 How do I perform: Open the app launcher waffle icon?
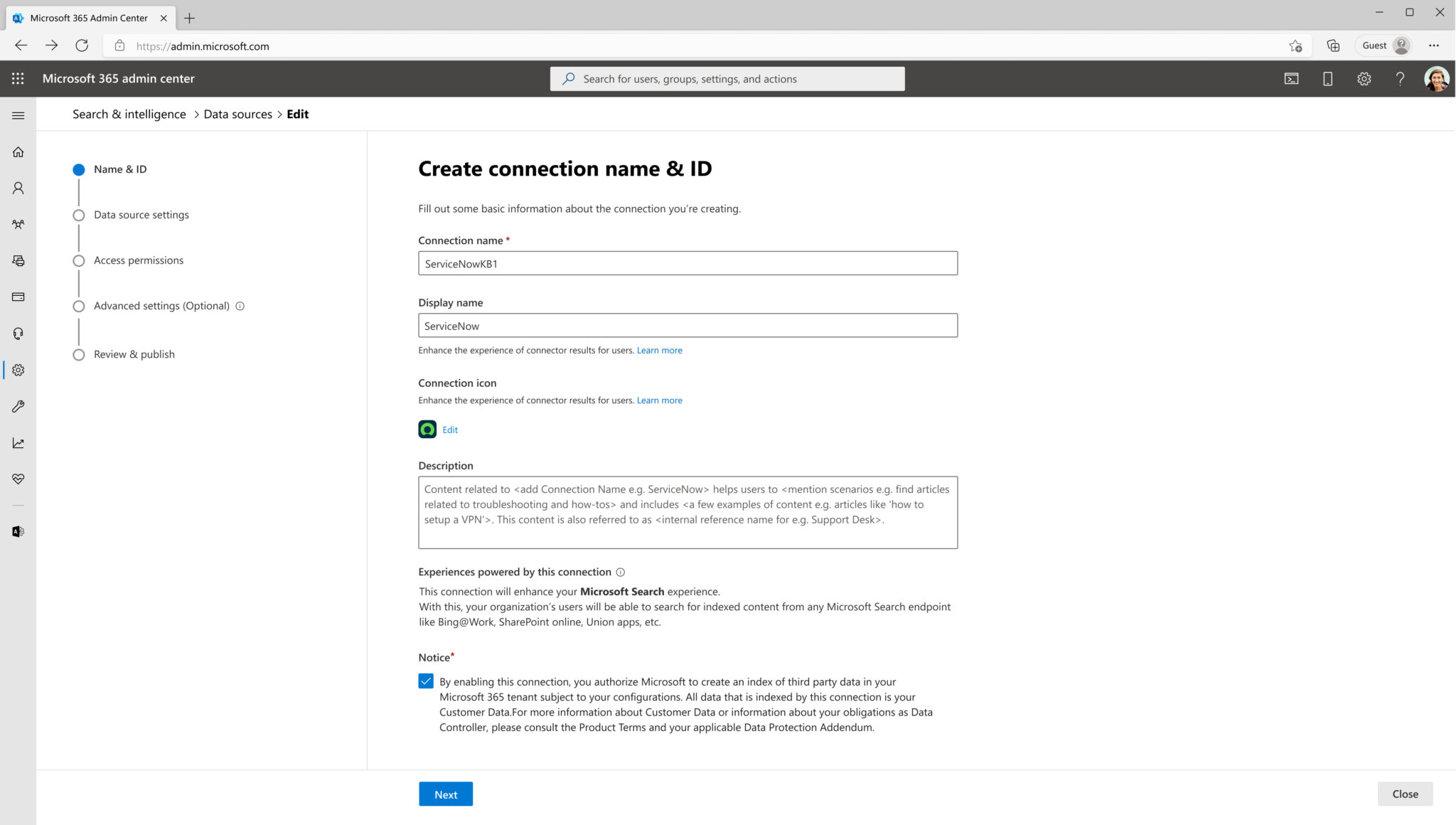coord(18,78)
